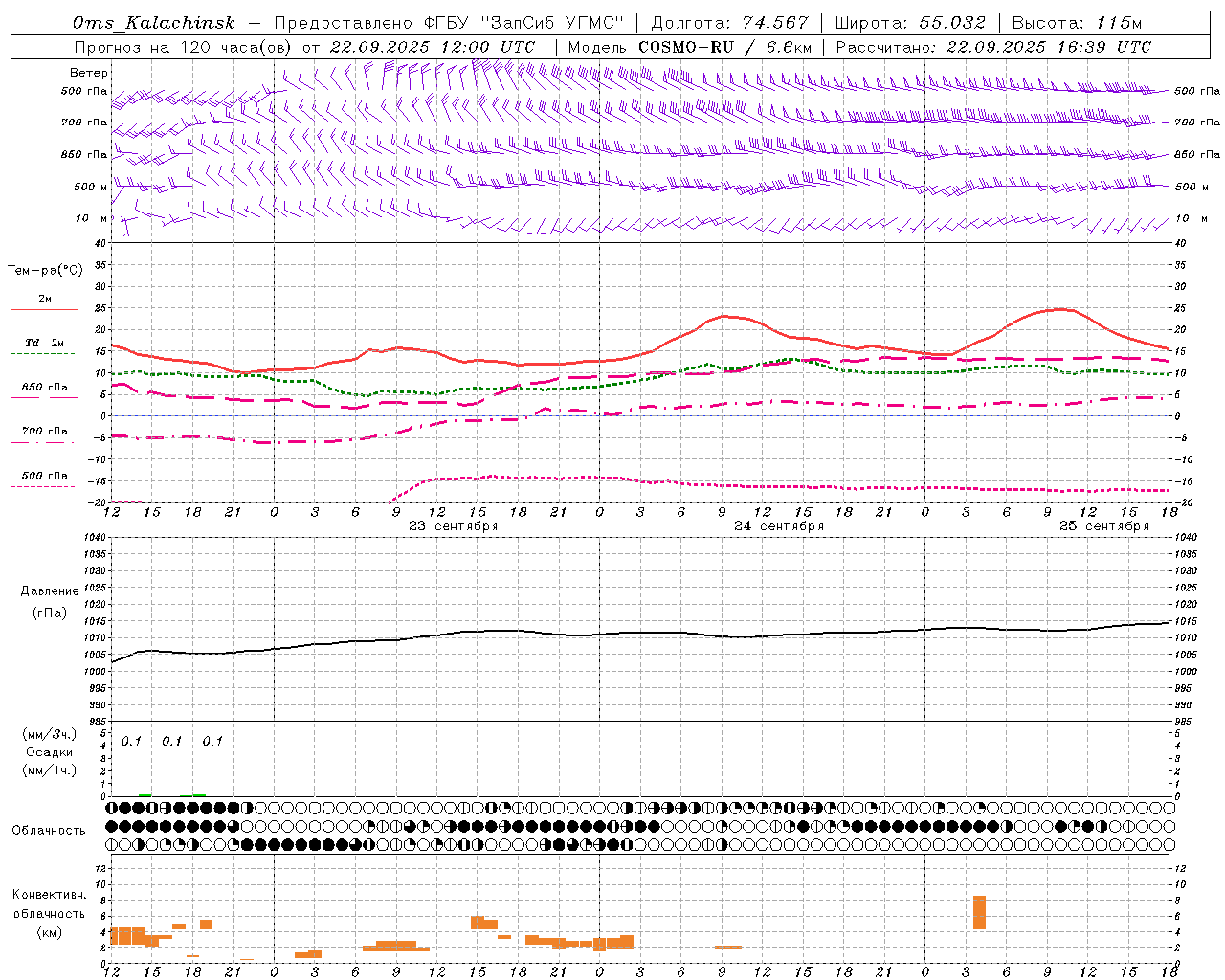Select the 'Широта: 55.032' header field
Viewport: 1225px width, 980px height.
tap(911, 23)
